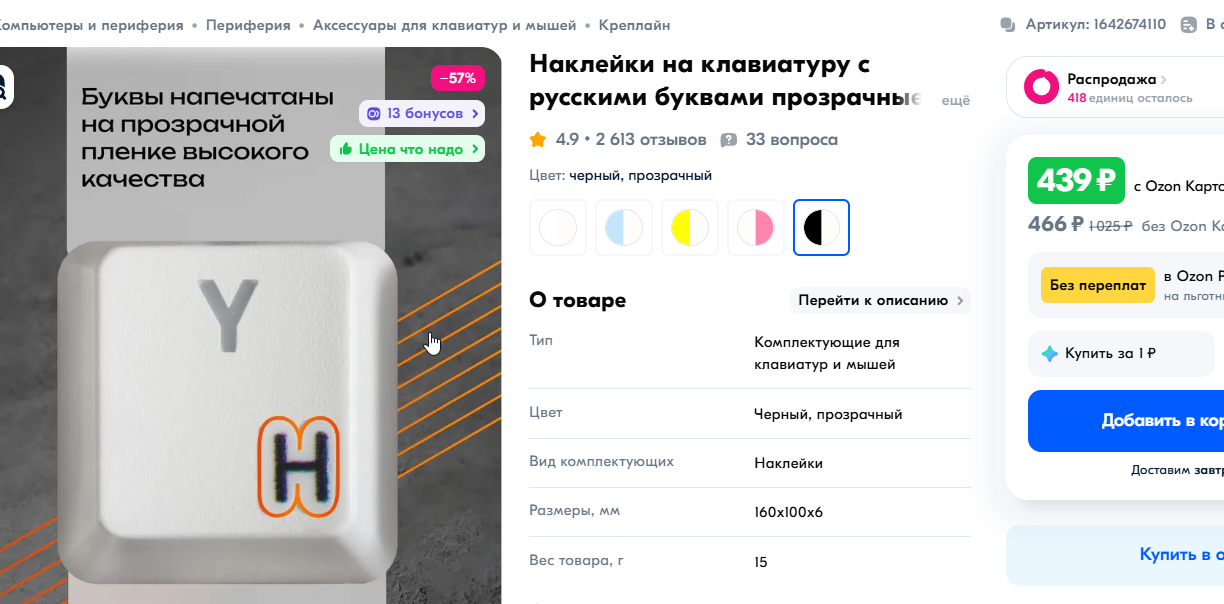Open the Периферия breadcrumb category
This screenshot has height=604, width=1224.
coord(248,25)
